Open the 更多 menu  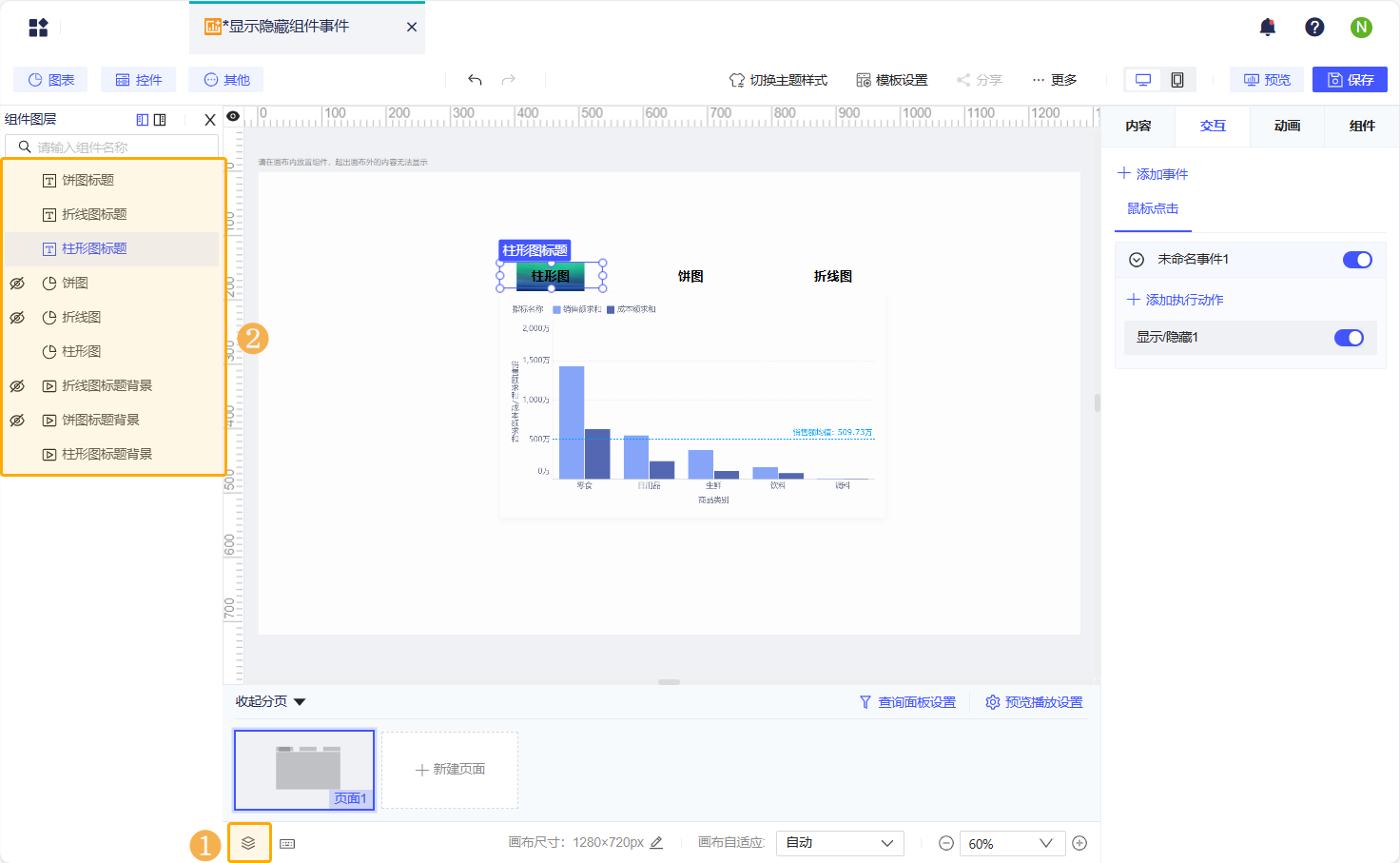[1055, 80]
